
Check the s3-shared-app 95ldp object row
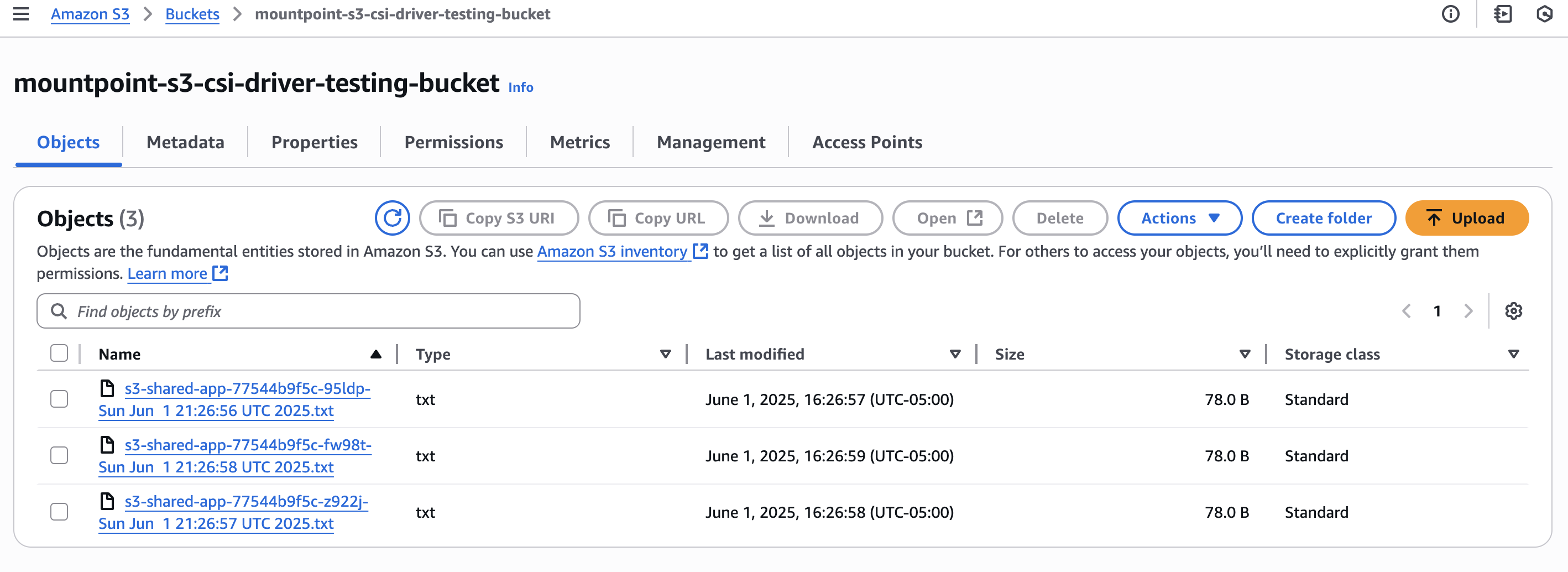coord(59,399)
